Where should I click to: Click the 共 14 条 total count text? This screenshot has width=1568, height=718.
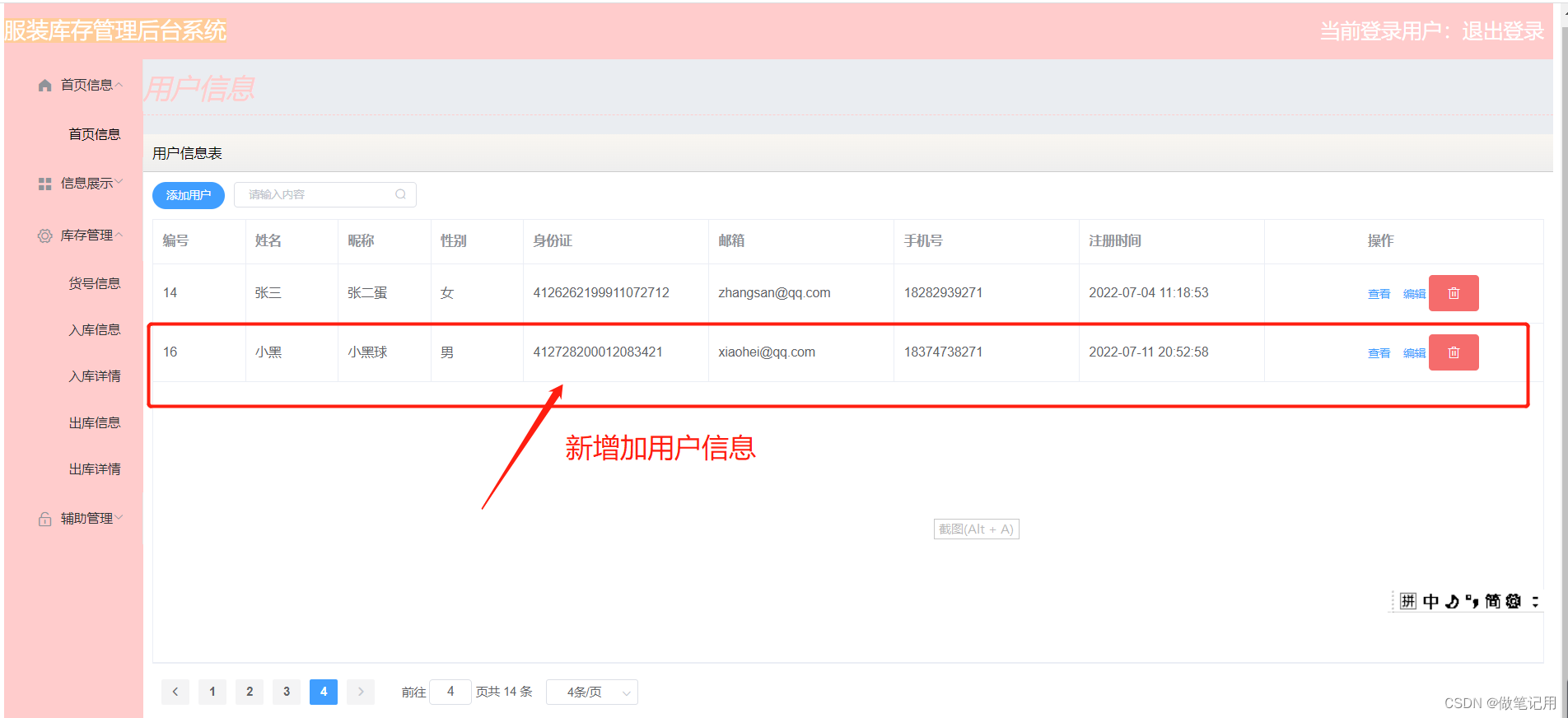pyautogui.click(x=511, y=692)
